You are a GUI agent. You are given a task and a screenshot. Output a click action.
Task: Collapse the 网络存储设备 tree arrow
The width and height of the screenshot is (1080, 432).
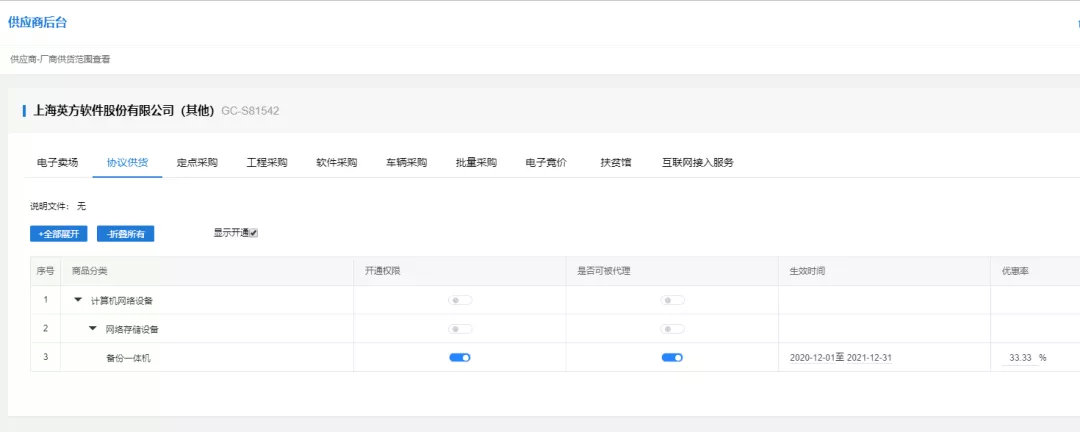(93, 328)
